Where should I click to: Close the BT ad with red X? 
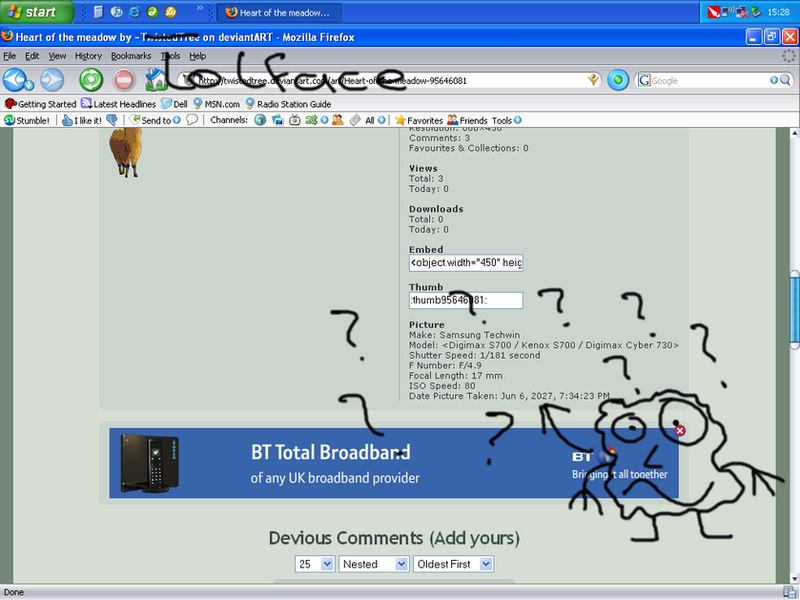(680, 431)
